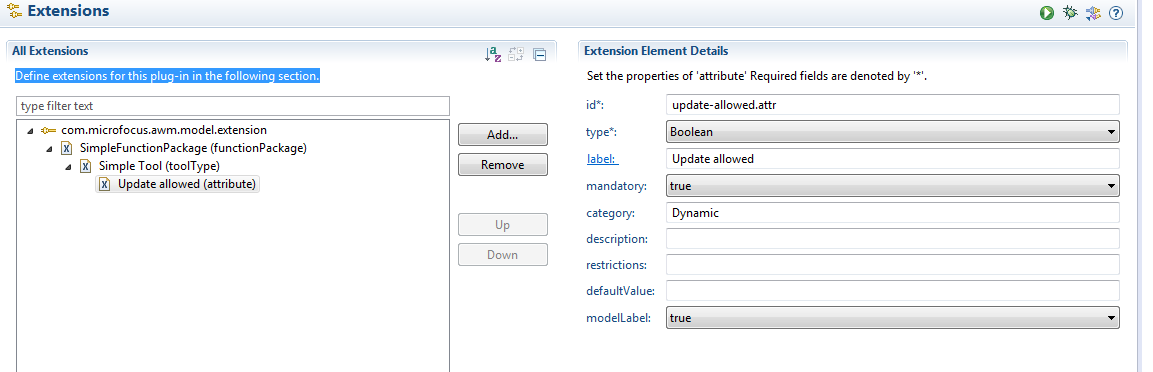This screenshot has width=1153, height=372.
Task: Click the empty description field
Action: pos(893,238)
